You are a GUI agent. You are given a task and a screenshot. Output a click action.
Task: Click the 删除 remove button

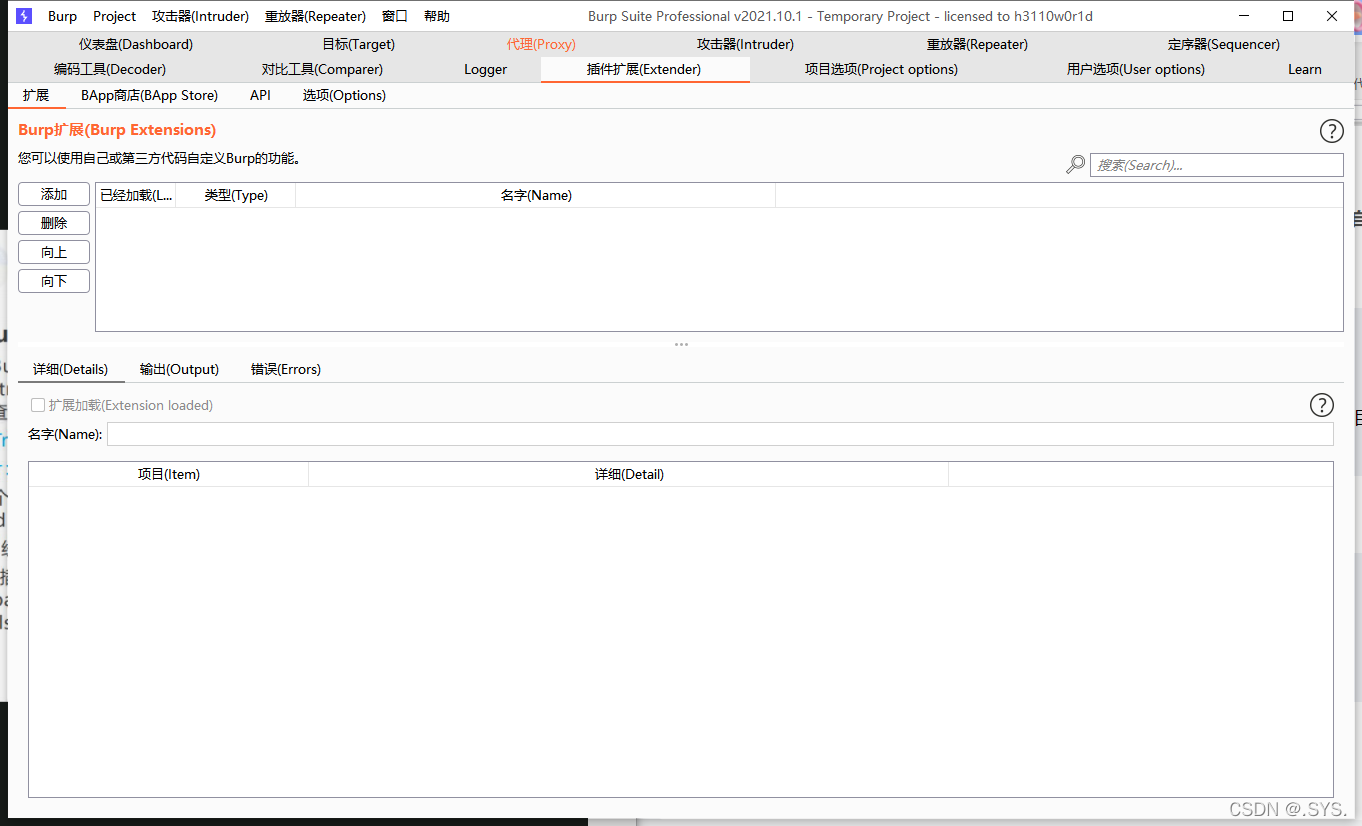point(54,223)
